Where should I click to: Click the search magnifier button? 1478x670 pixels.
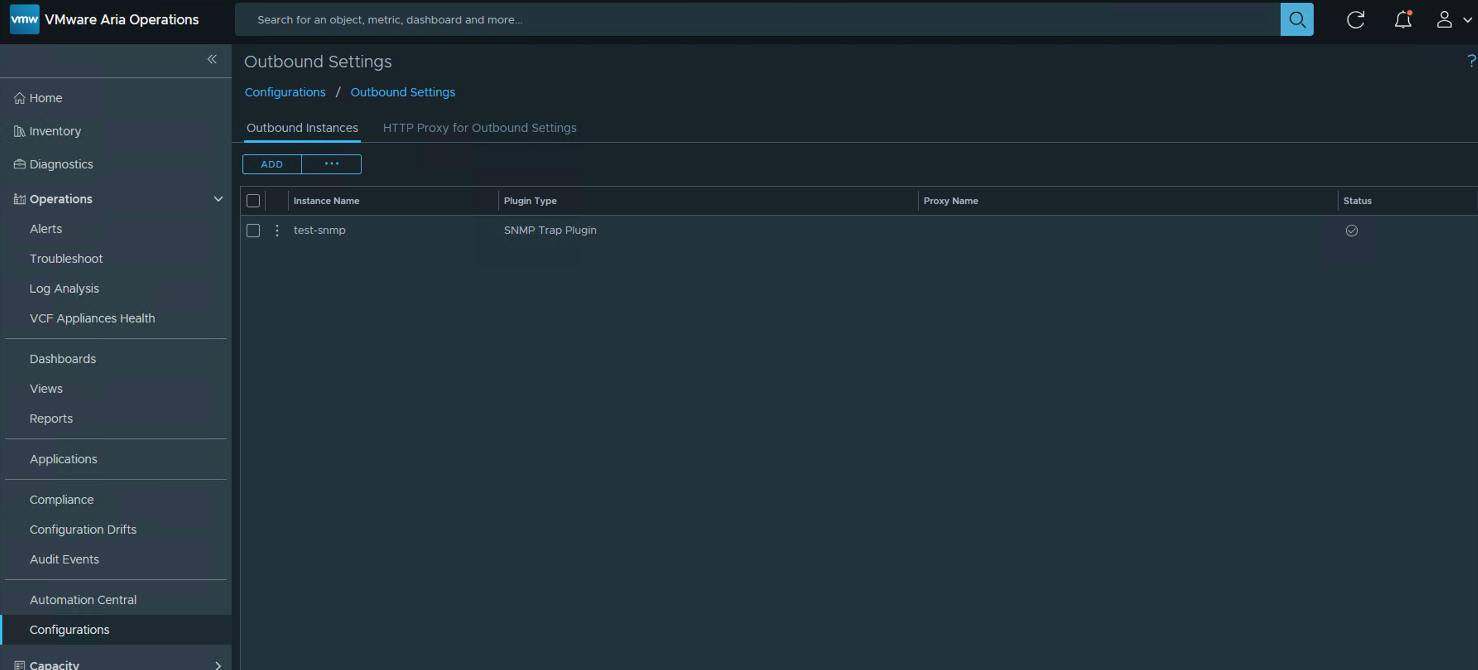pyautogui.click(x=1297, y=20)
